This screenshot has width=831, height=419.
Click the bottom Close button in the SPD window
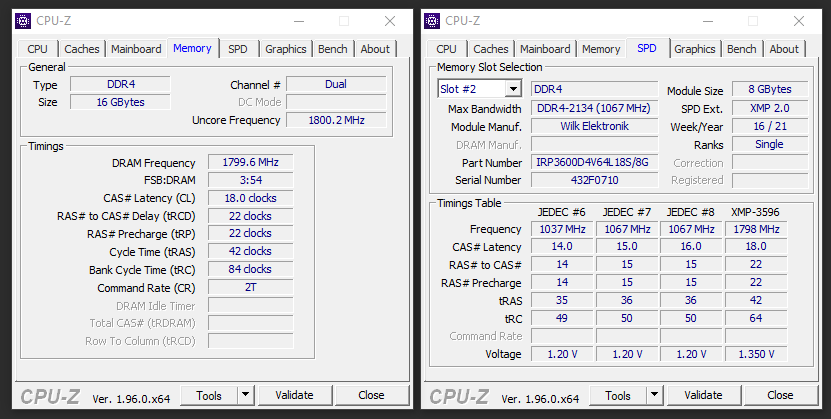pos(780,395)
